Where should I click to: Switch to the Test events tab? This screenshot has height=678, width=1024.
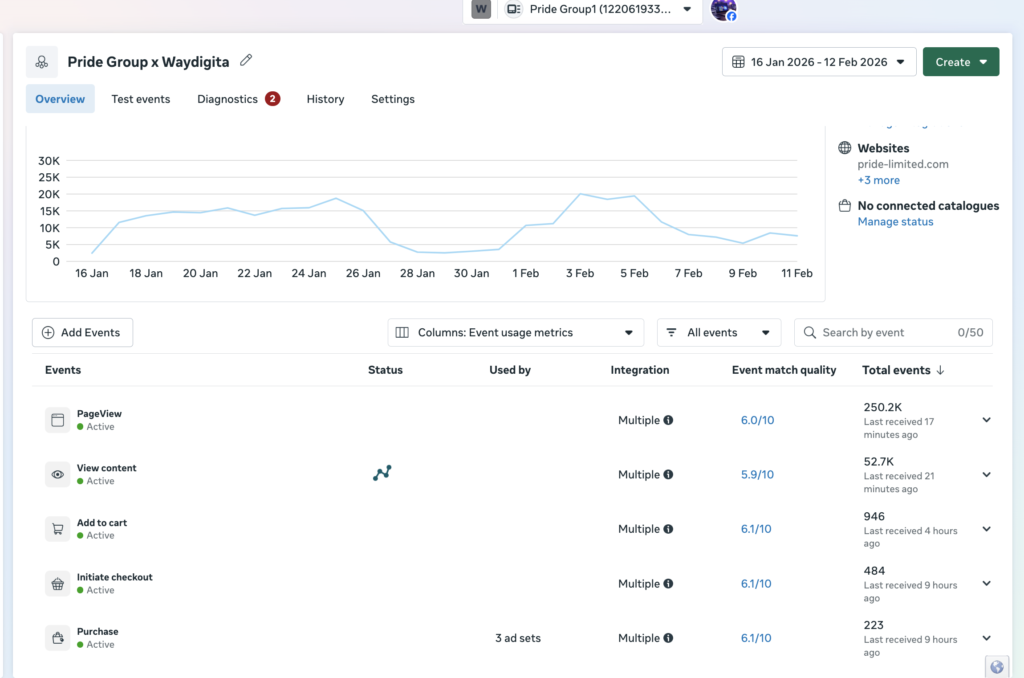point(140,99)
